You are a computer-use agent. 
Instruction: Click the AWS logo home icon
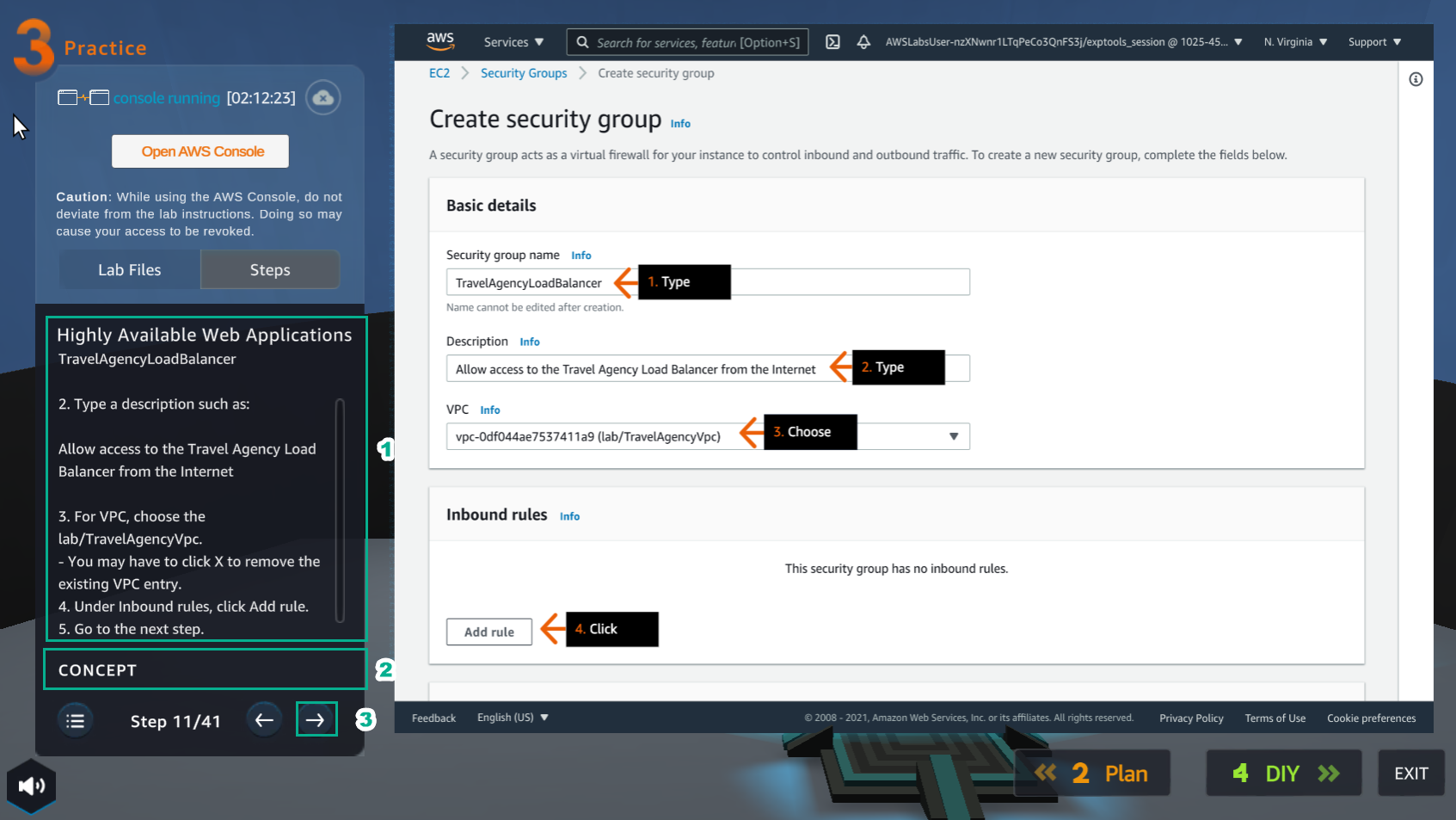pos(440,41)
